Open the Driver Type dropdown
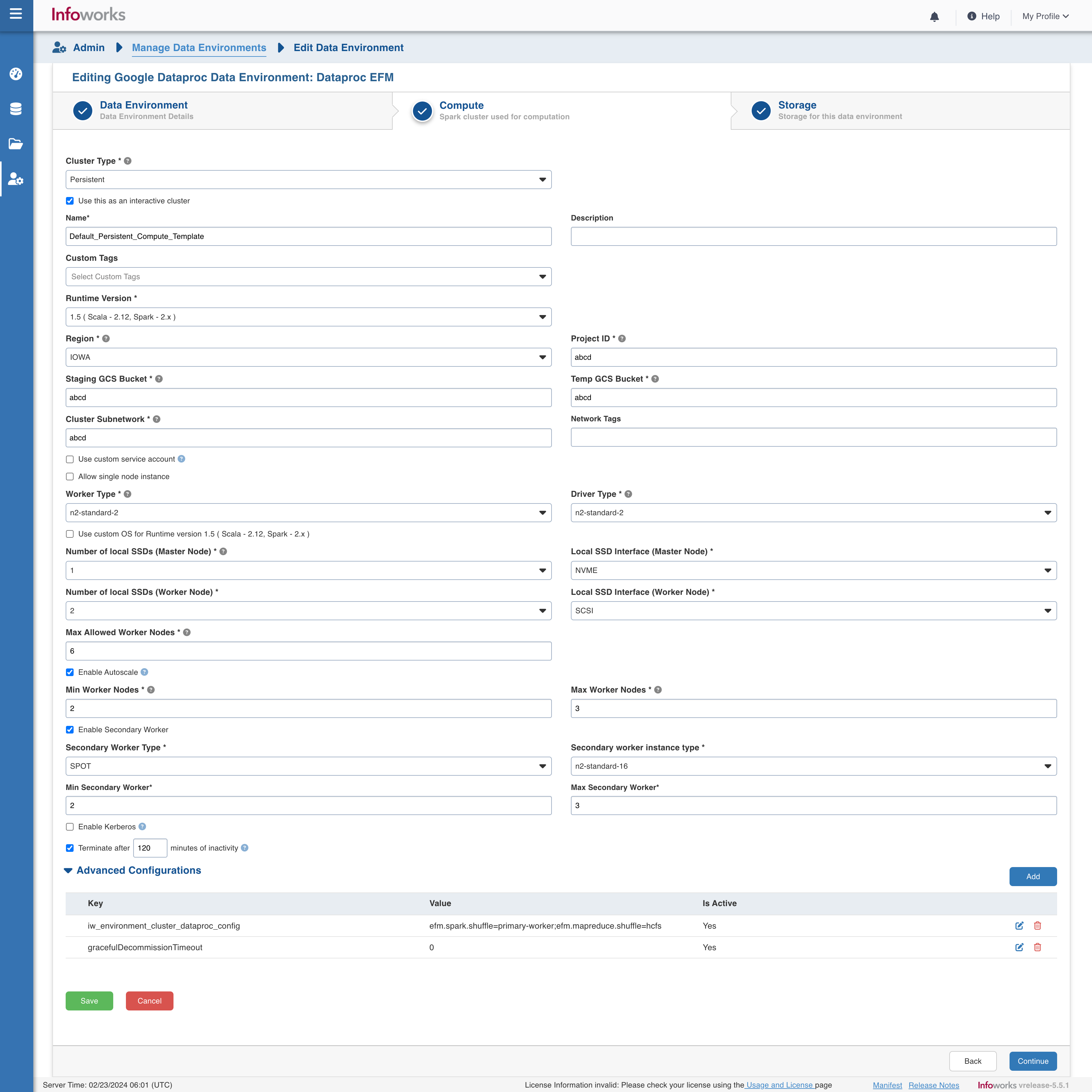1092x1092 pixels. tap(814, 513)
